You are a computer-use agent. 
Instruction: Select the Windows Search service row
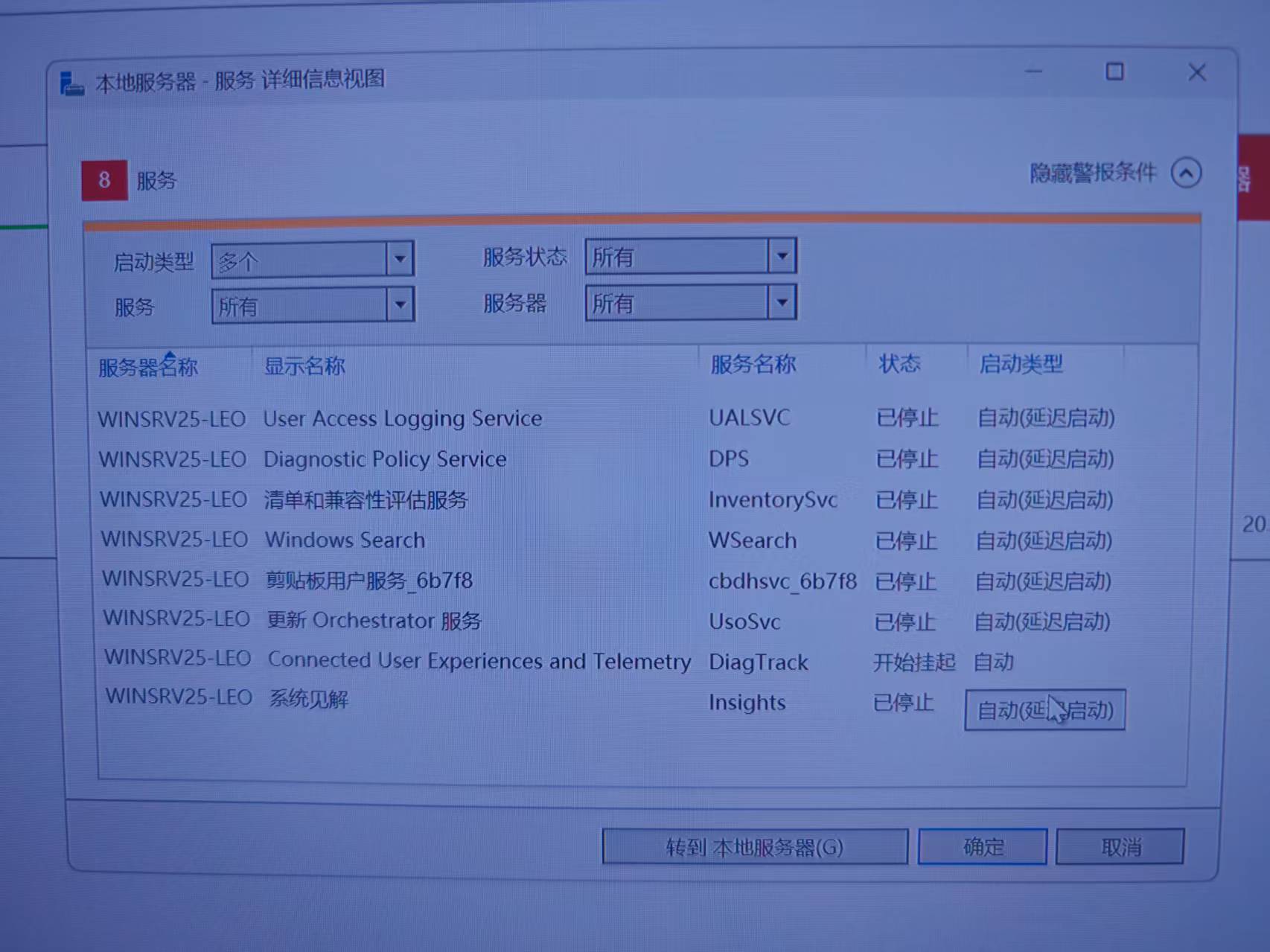coord(345,540)
